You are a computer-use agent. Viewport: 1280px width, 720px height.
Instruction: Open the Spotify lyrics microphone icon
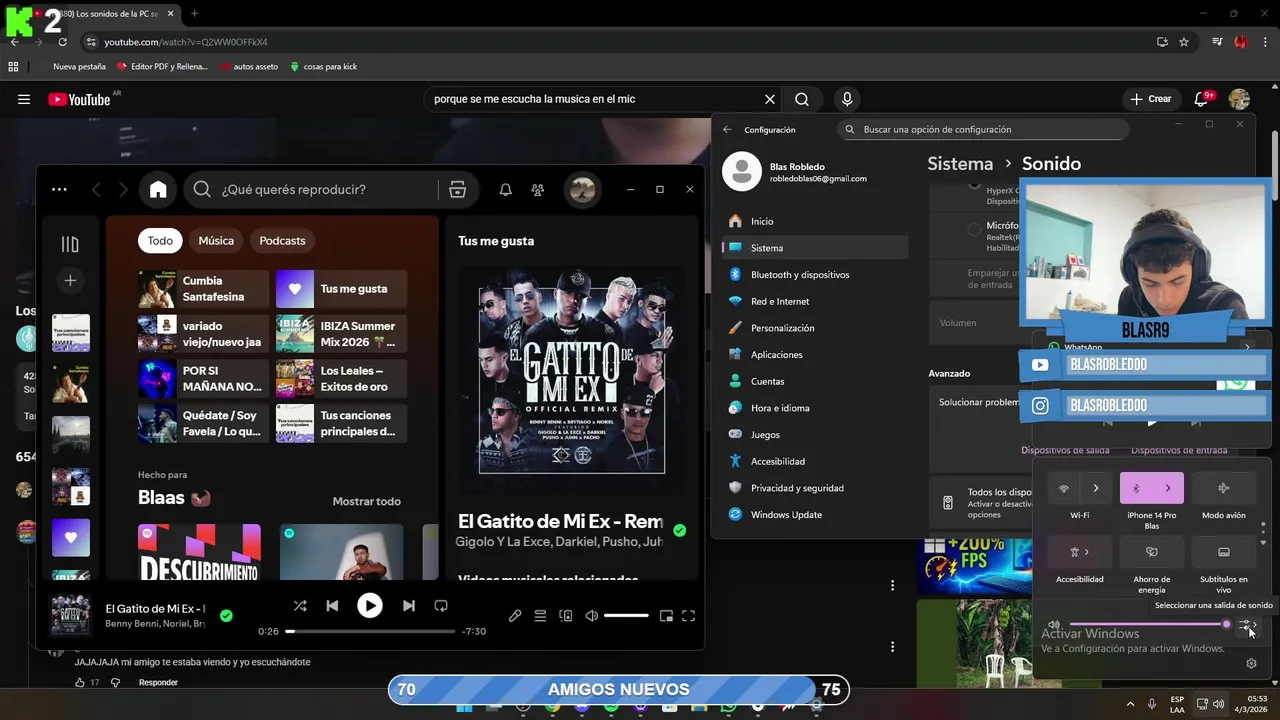pyautogui.click(x=515, y=616)
